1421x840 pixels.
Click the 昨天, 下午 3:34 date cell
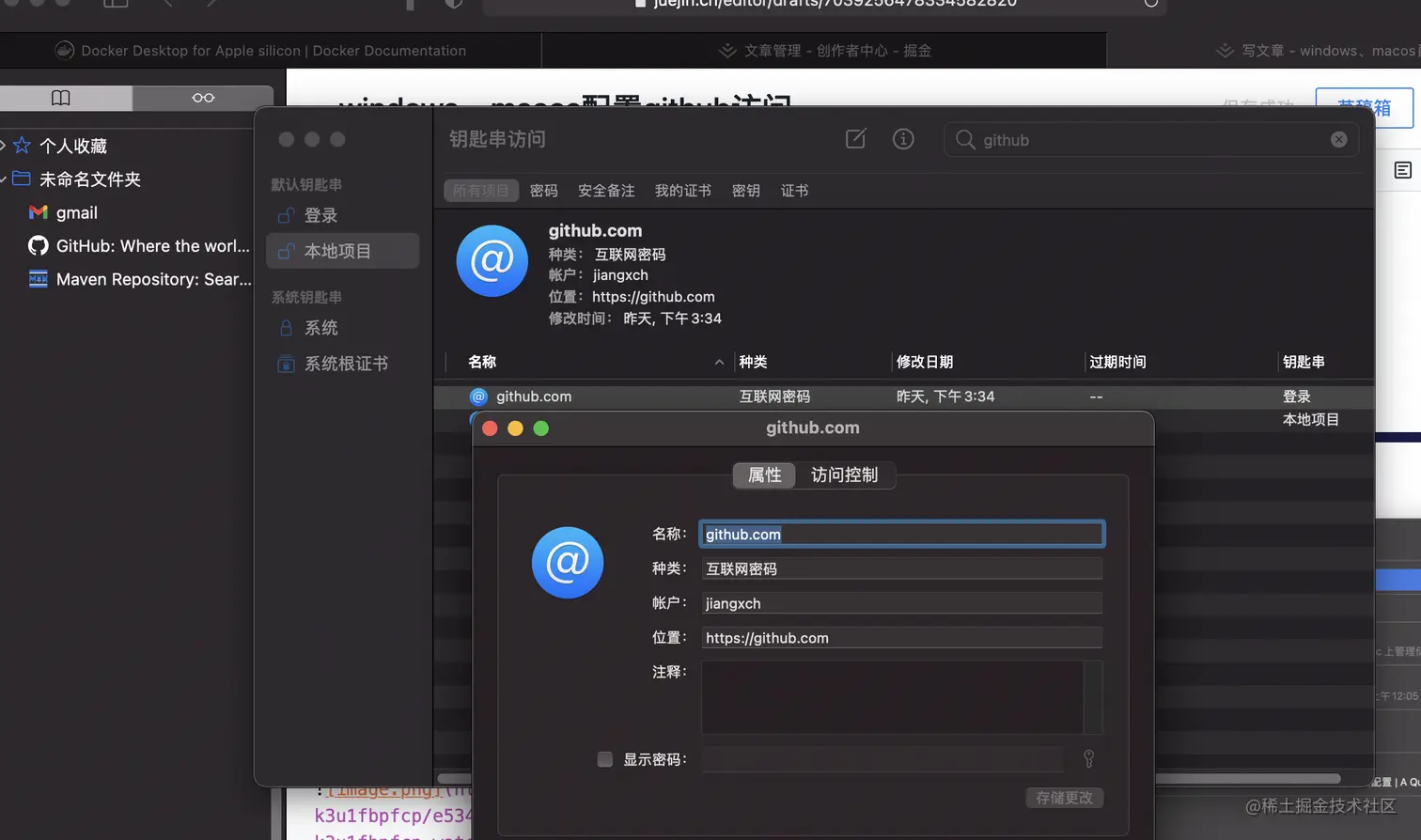945,397
